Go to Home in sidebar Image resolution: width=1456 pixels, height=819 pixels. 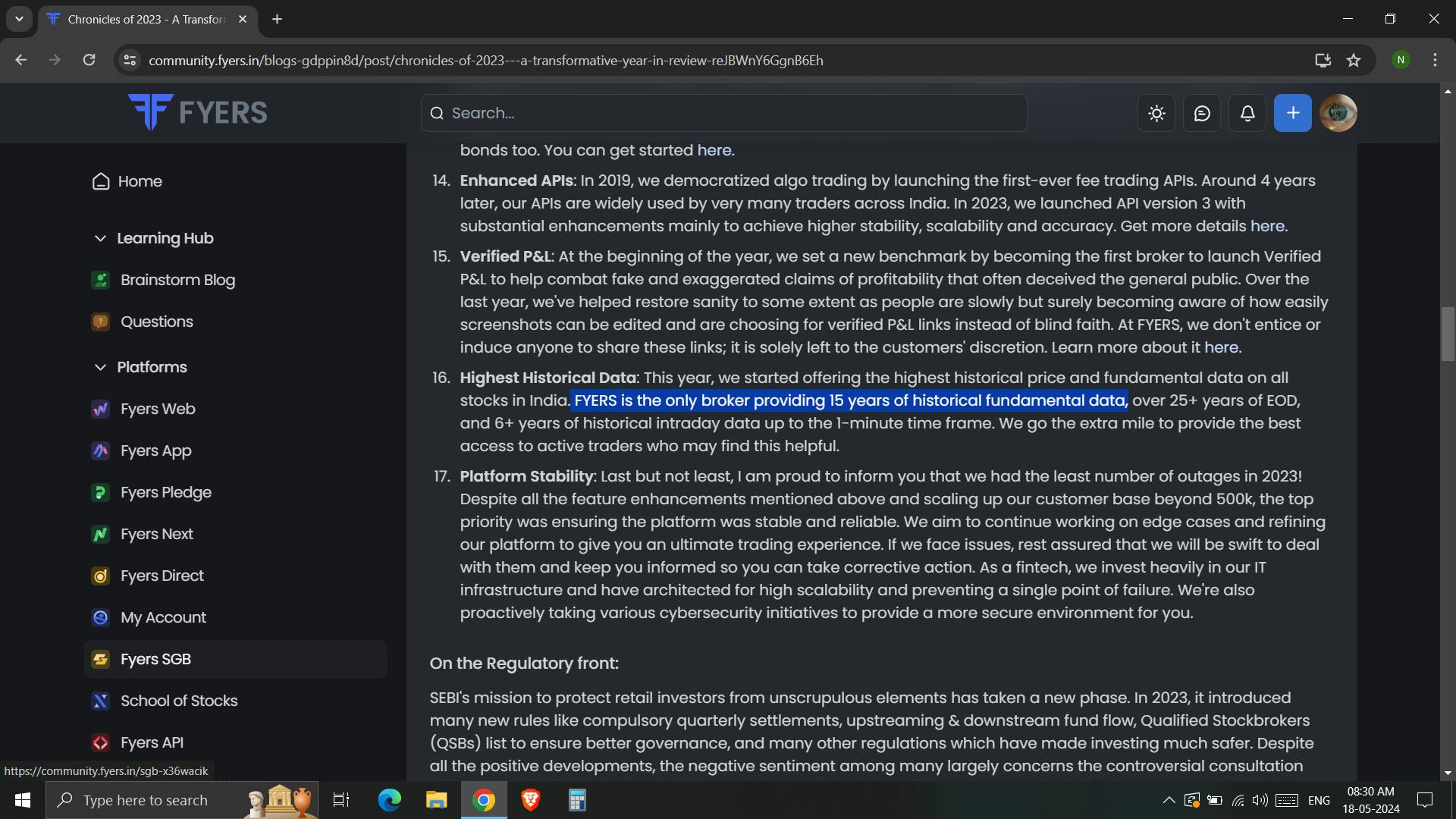140,181
